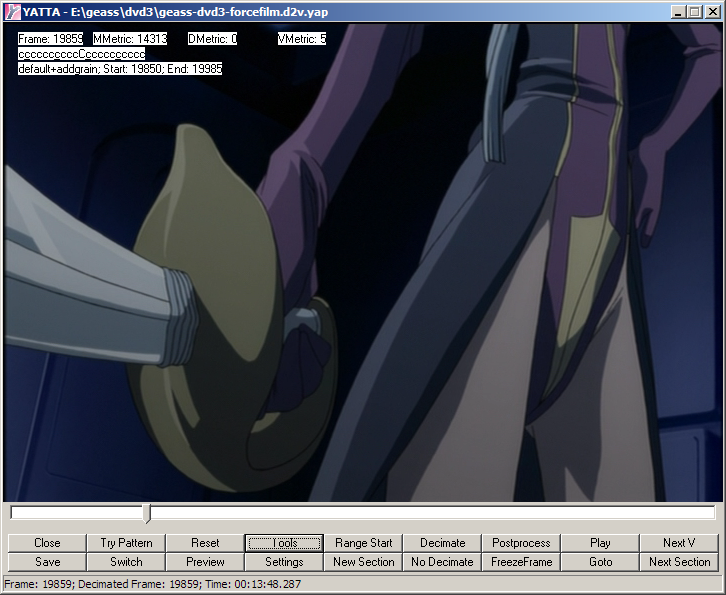726x595 pixels.
Task: Maximize the YATTA window
Action: point(695,12)
